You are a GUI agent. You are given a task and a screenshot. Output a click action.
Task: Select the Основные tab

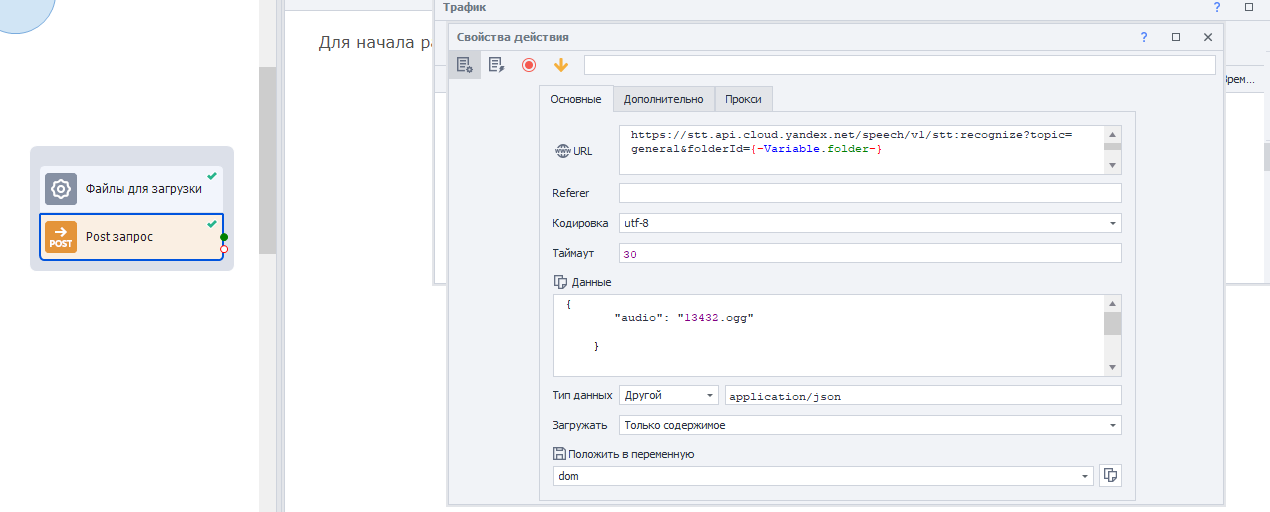coord(576,99)
